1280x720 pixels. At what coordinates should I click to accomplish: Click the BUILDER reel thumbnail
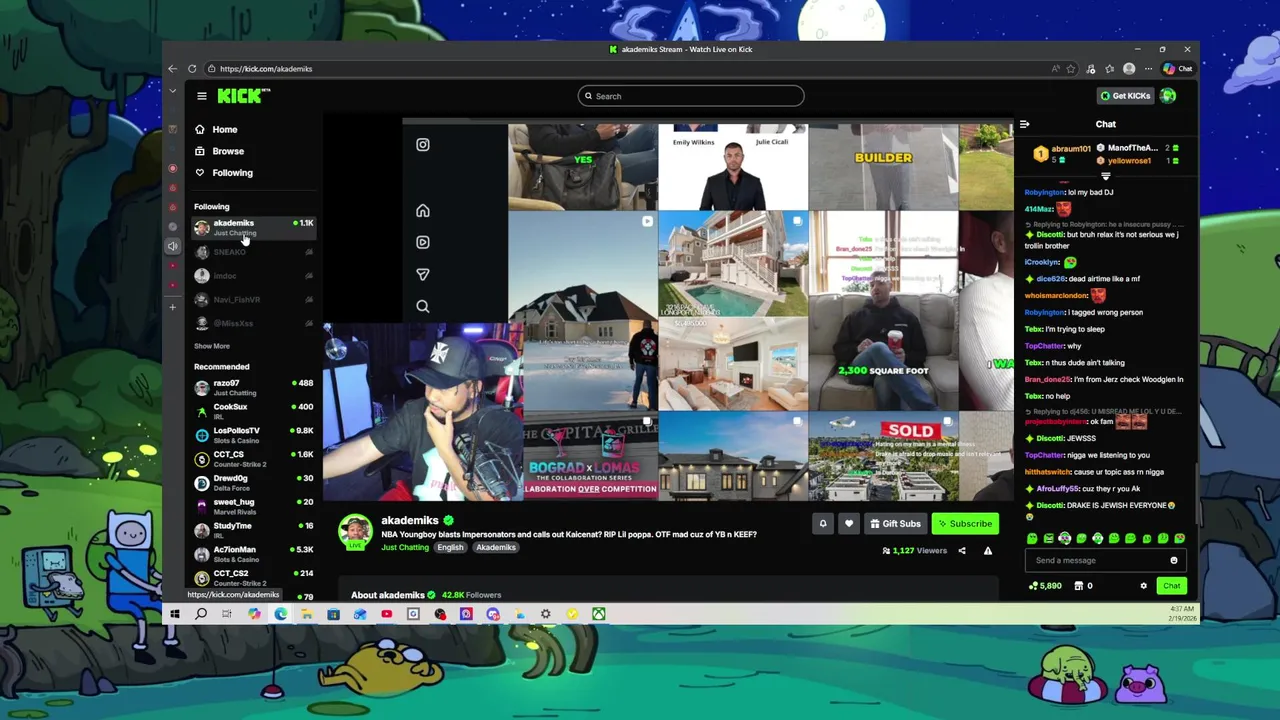point(883,166)
